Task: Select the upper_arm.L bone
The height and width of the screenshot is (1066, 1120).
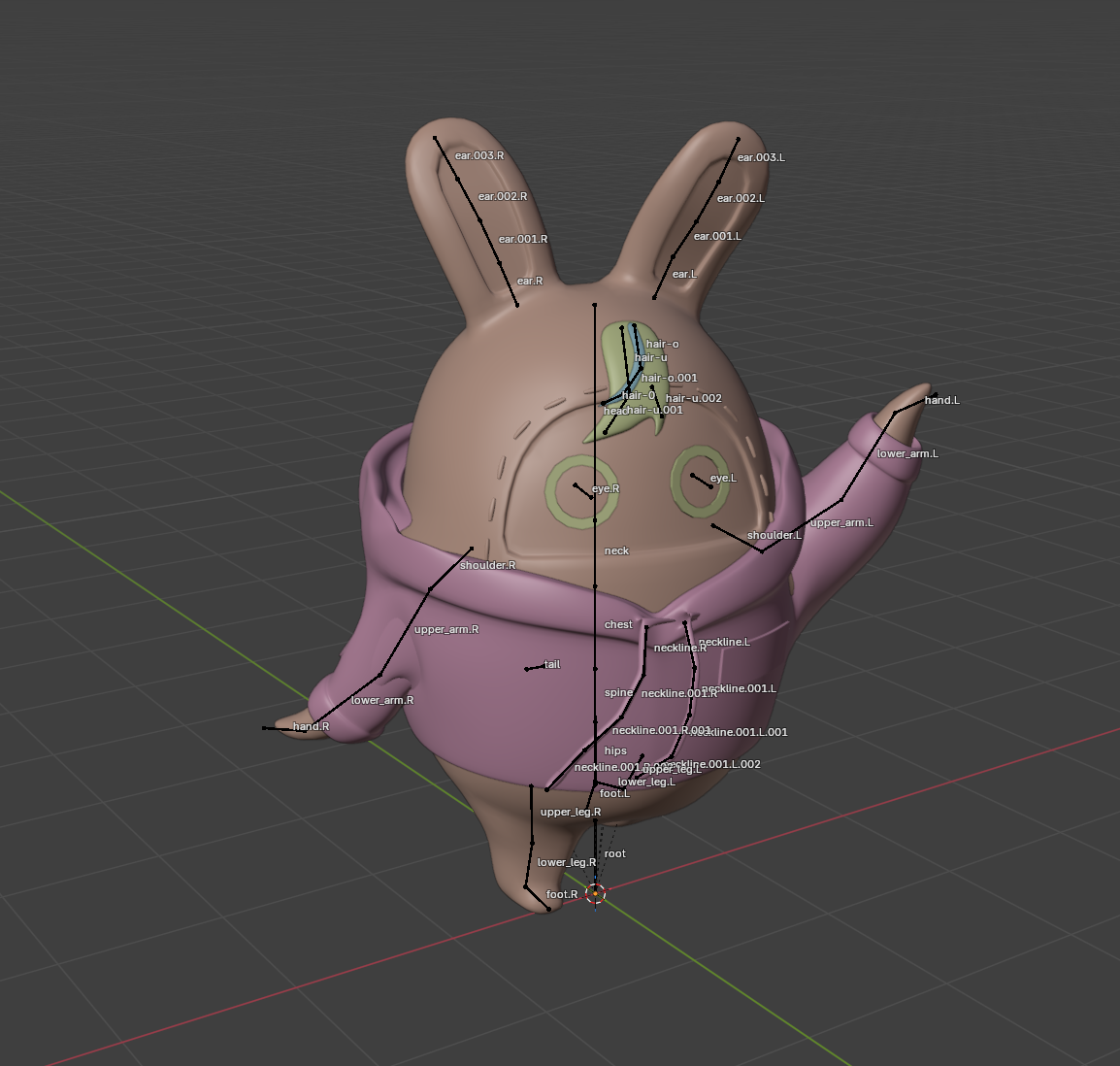Action: click(x=802, y=525)
